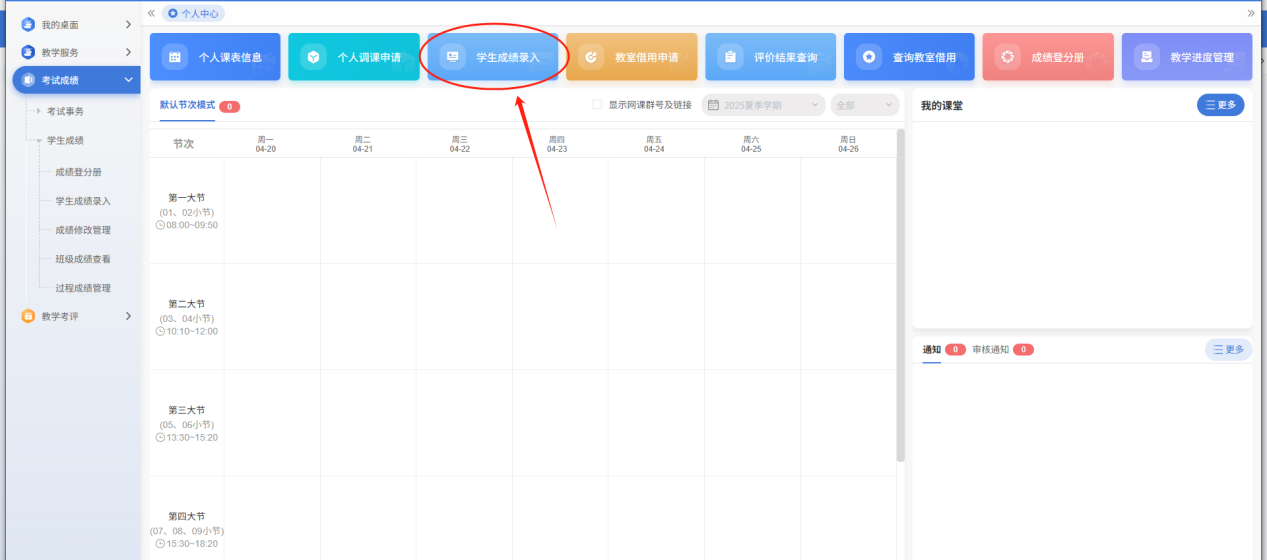Click the 教室借用申请 tile icon
The width and height of the screenshot is (1267, 560).
tap(591, 57)
